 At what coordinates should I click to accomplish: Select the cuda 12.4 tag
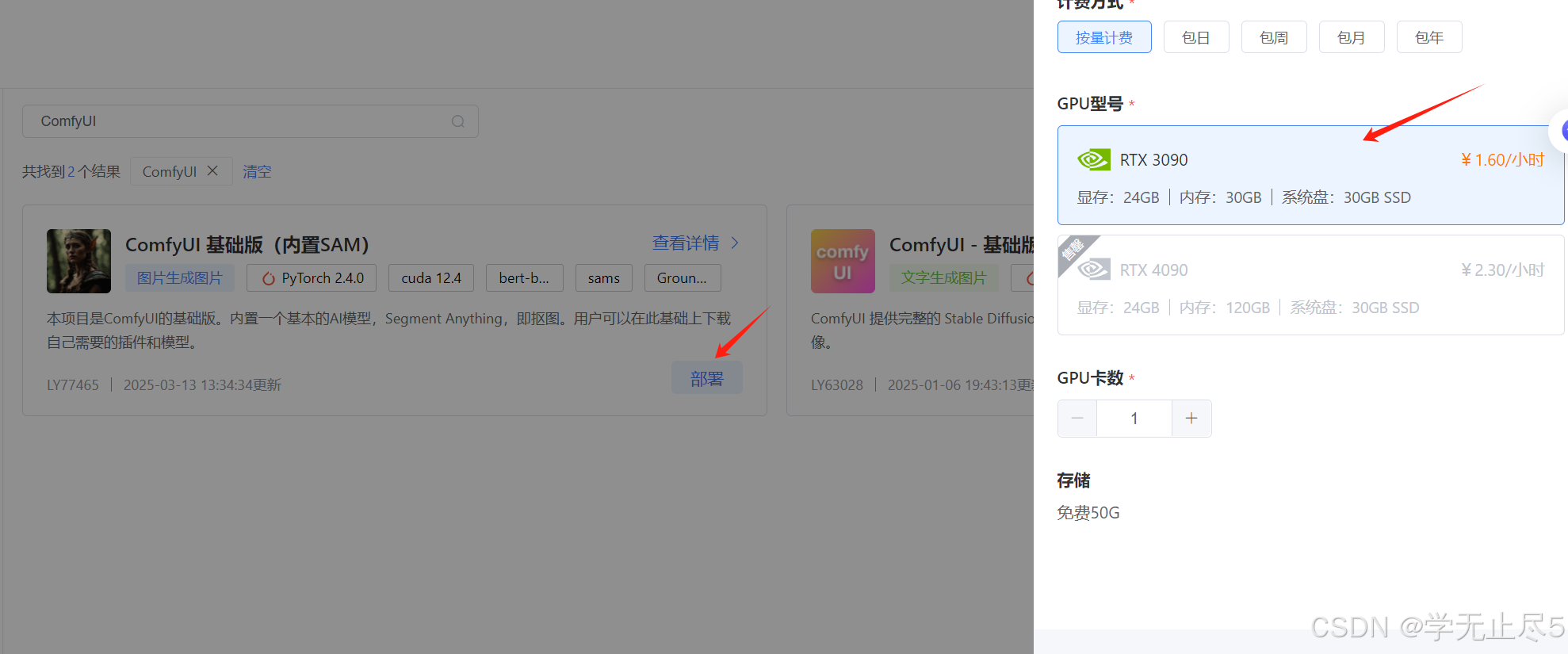click(431, 278)
